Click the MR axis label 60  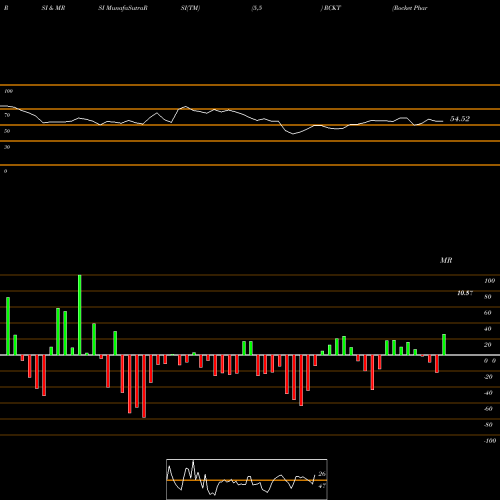tap(488, 313)
